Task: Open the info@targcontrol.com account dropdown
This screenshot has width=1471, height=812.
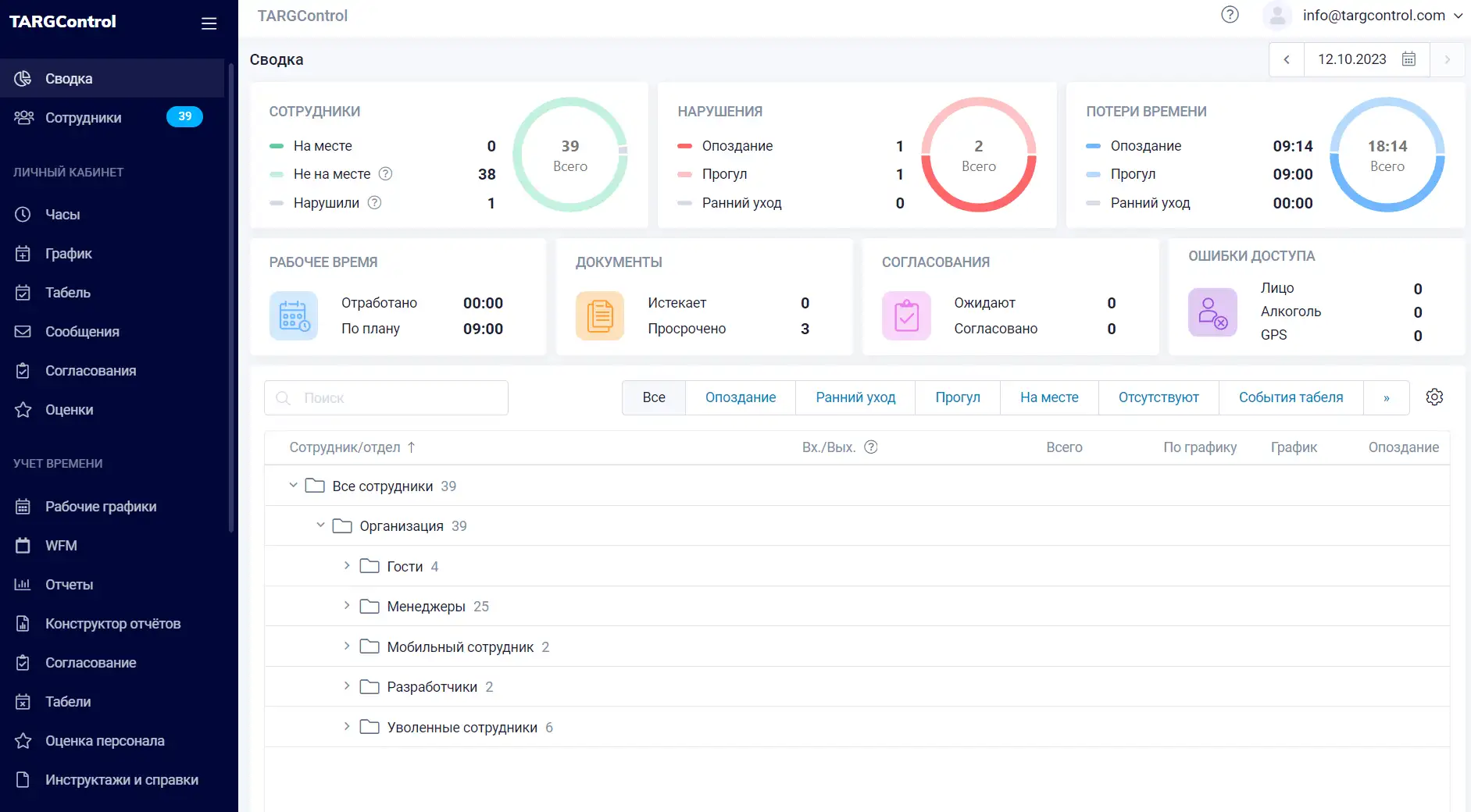Action: tap(1383, 16)
